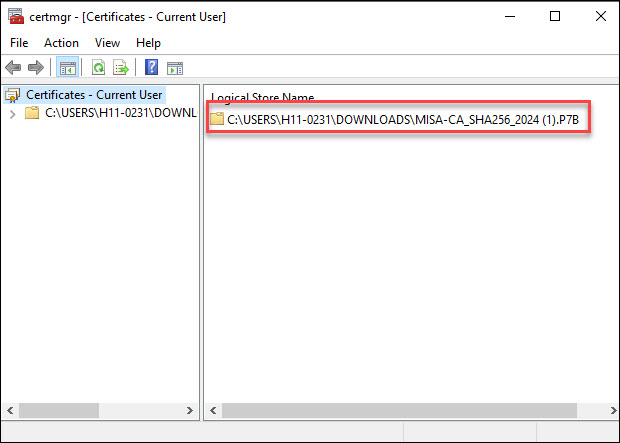
Task: Open the View menu
Action: click(x=107, y=43)
